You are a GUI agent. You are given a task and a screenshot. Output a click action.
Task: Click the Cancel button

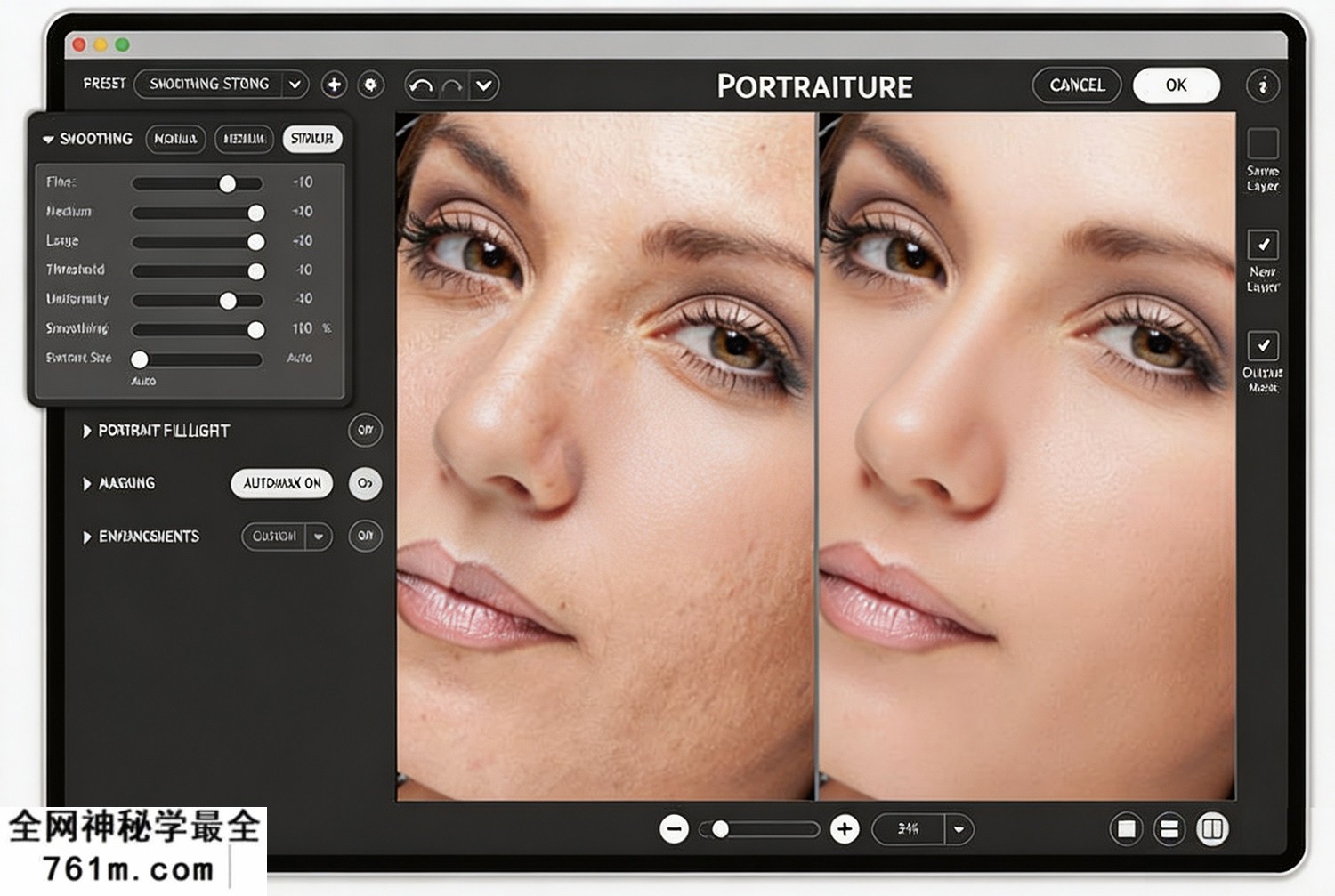coord(1077,85)
